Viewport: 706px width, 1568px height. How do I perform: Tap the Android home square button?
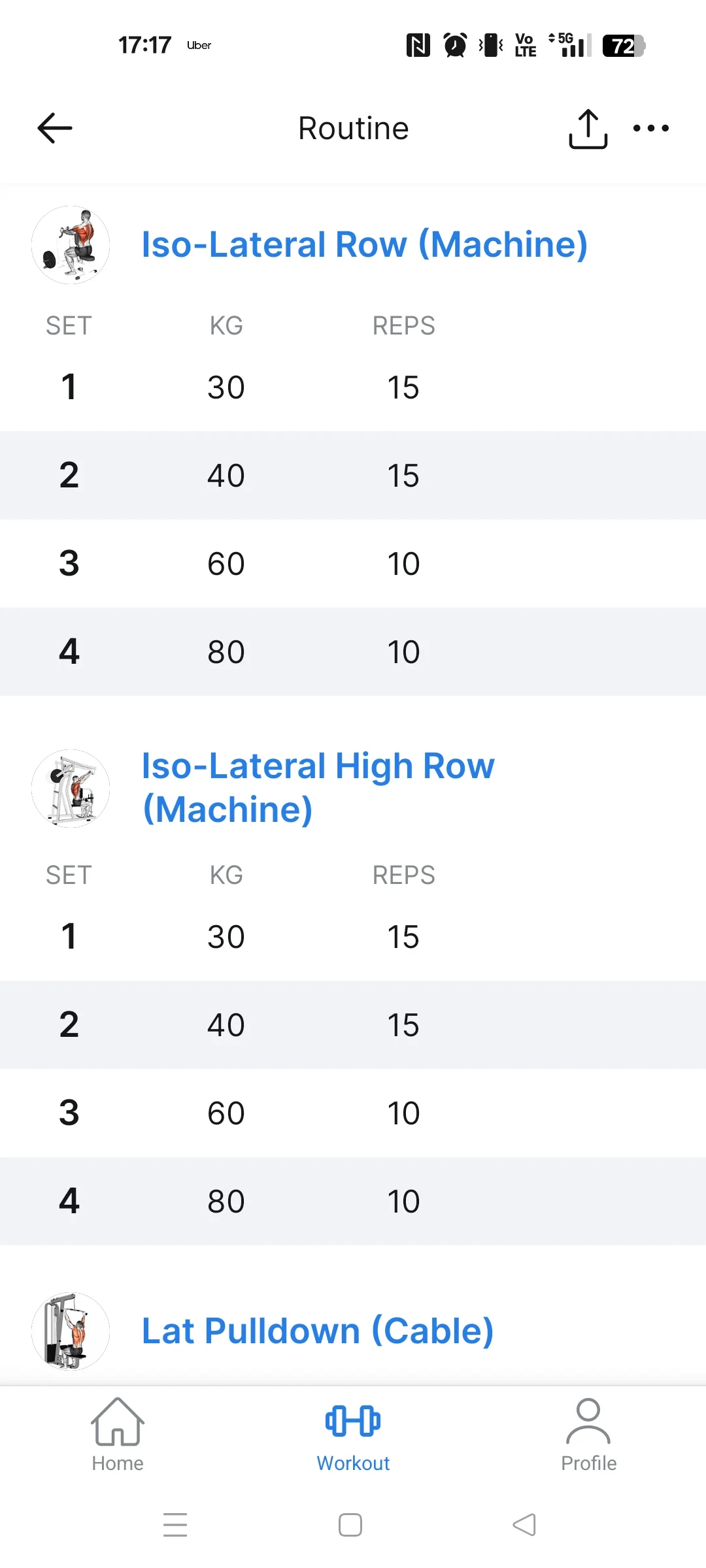[350, 1525]
